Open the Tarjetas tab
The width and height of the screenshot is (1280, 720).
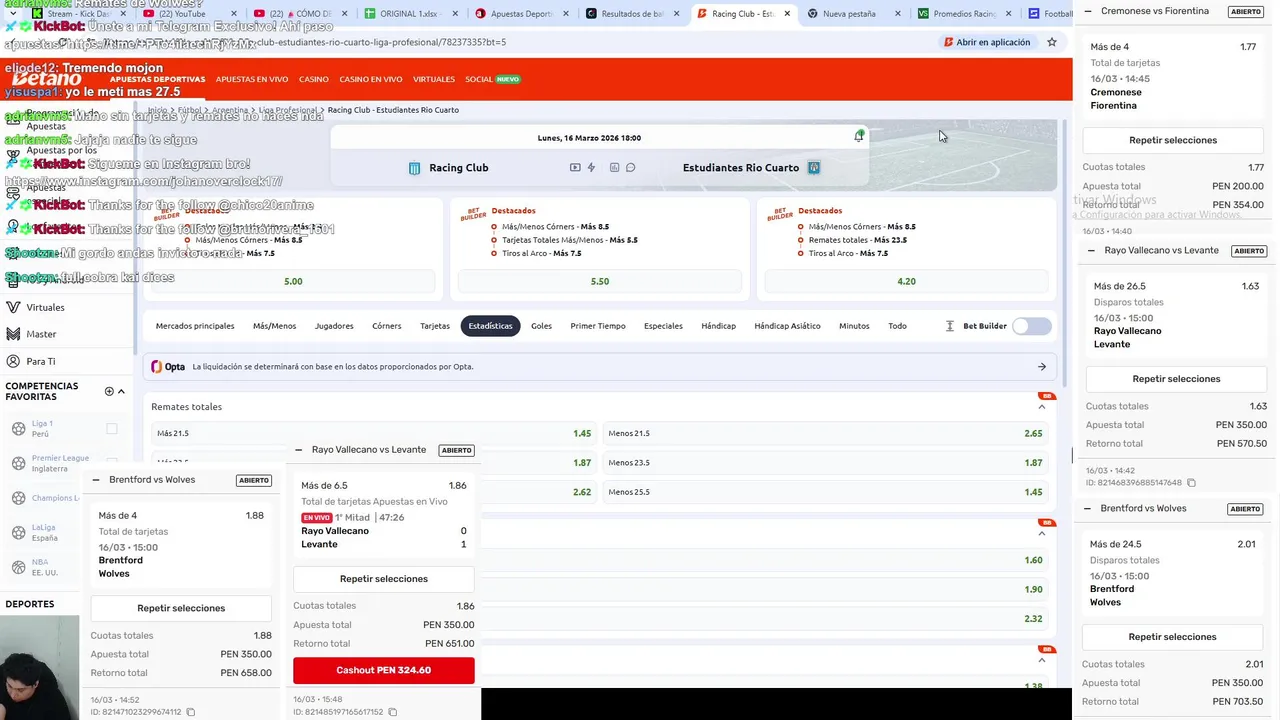[x=435, y=326]
